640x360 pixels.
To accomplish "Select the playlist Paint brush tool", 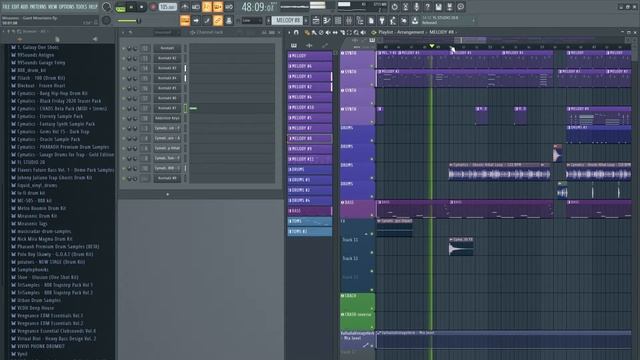I will click(x=314, y=32).
